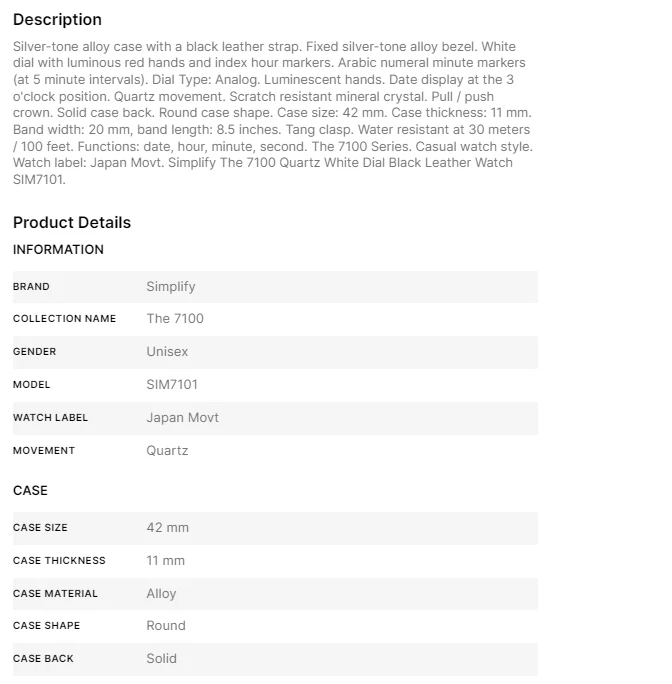Click the 42 mm case size value
672x684 pixels.
[167, 528]
